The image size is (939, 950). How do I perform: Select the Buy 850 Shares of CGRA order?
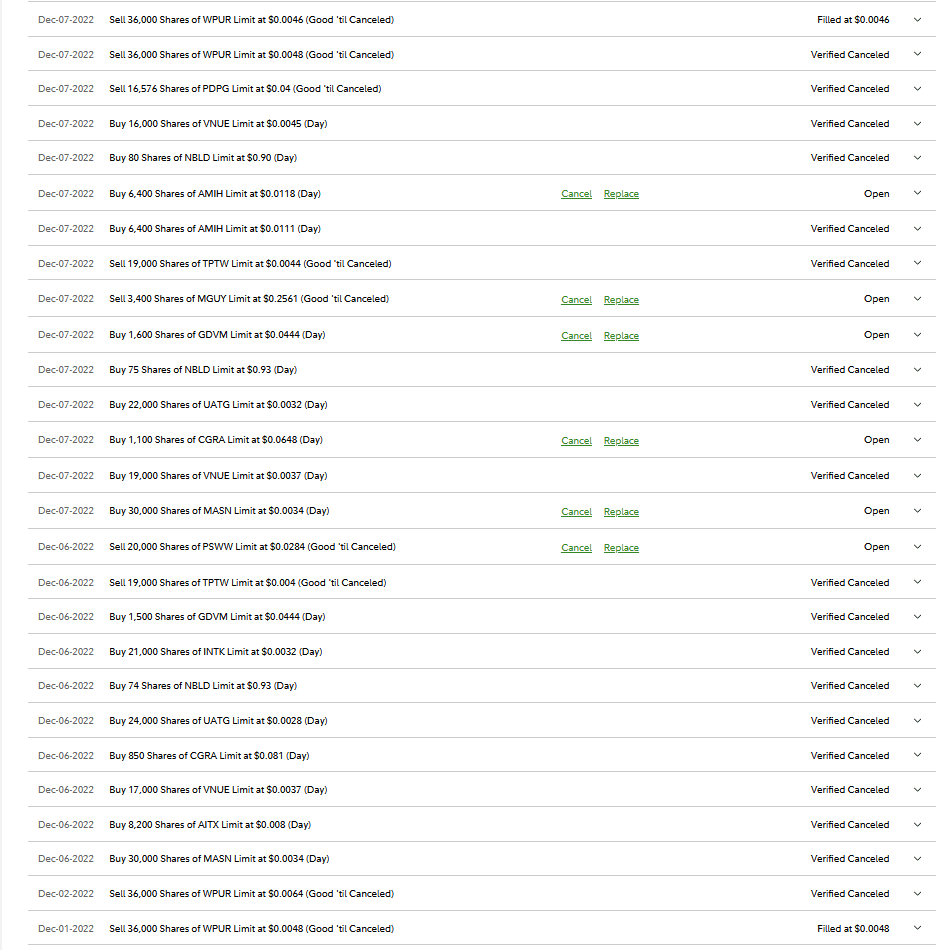(x=209, y=756)
